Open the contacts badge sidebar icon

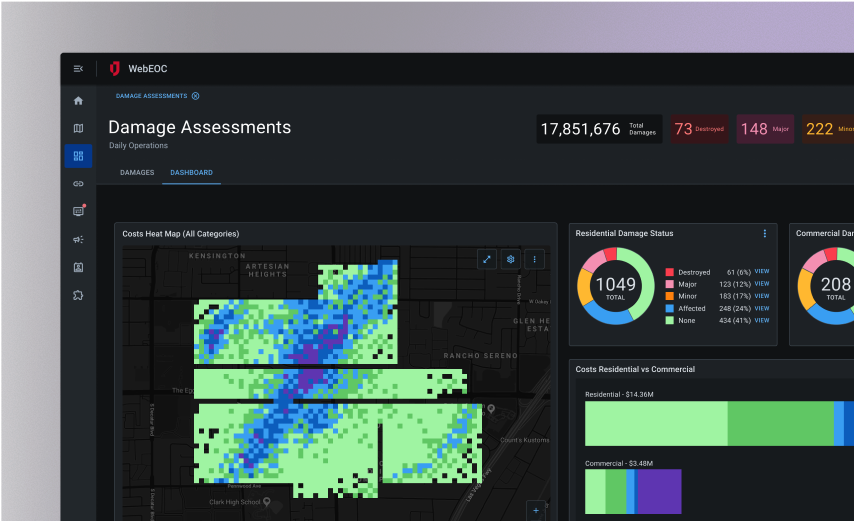click(x=78, y=267)
